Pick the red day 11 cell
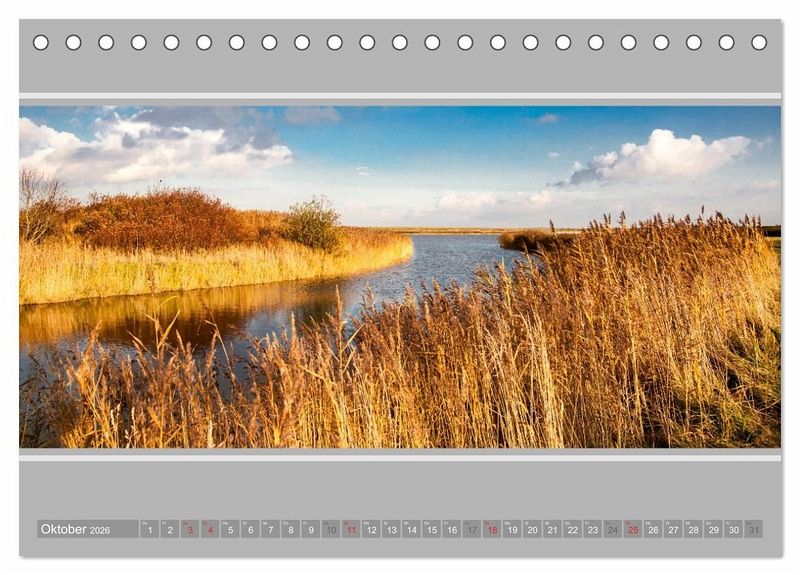The image size is (800, 575). (351, 529)
